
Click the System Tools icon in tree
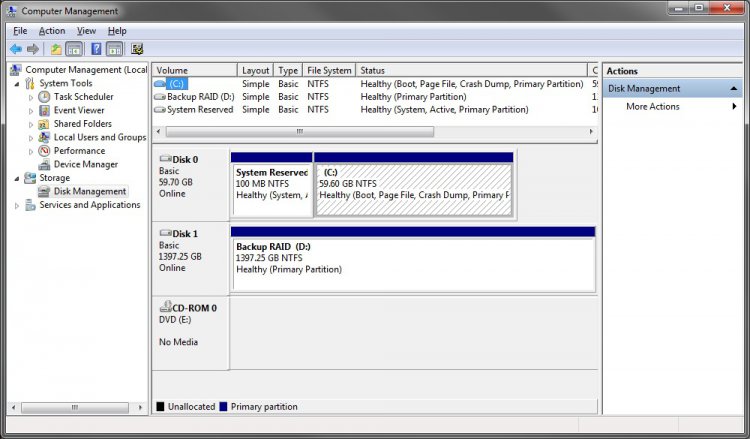30,83
